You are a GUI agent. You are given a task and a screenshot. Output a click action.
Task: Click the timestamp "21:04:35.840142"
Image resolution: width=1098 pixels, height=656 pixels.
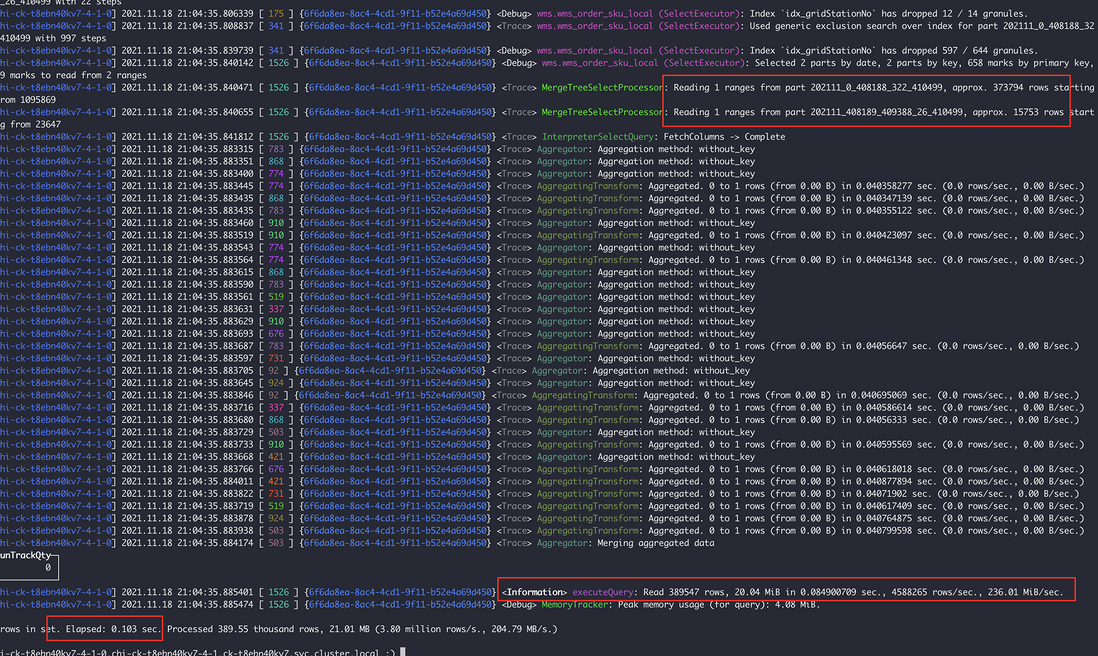click(214, 63)
